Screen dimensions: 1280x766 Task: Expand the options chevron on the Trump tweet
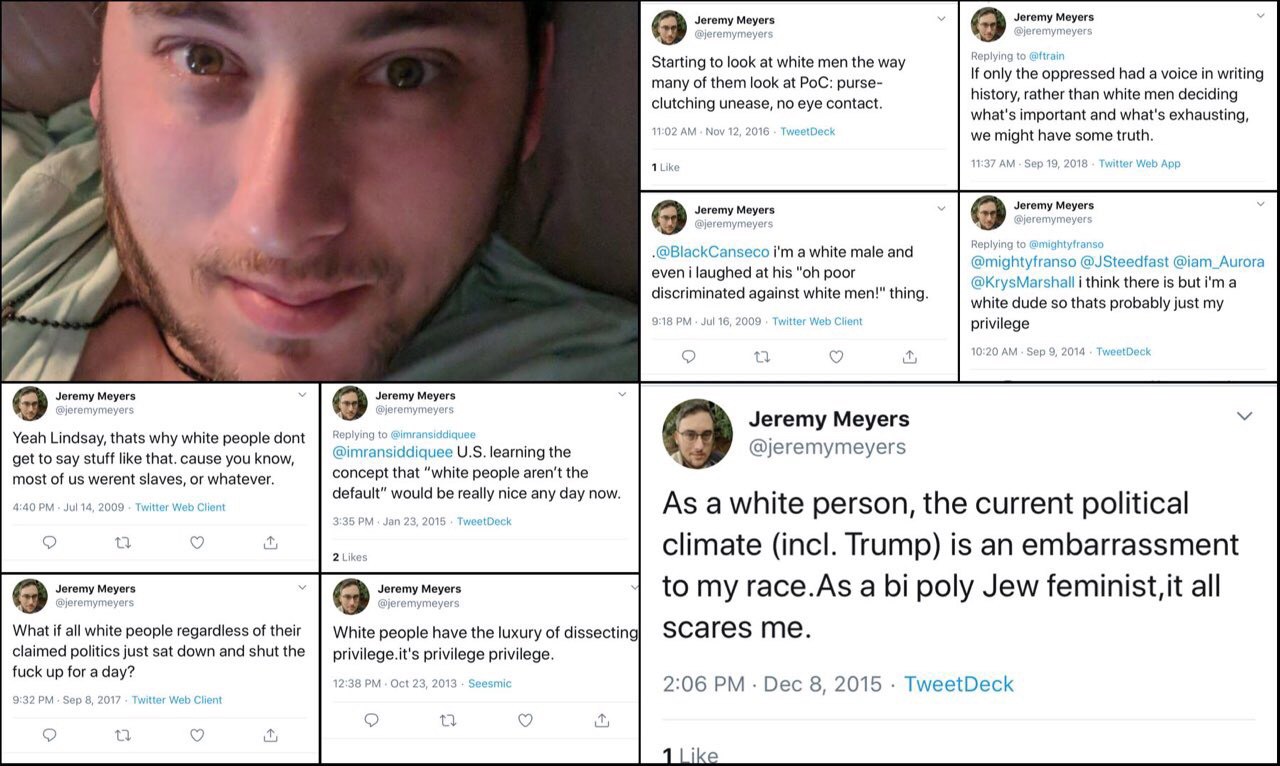tap(1244, 415)
